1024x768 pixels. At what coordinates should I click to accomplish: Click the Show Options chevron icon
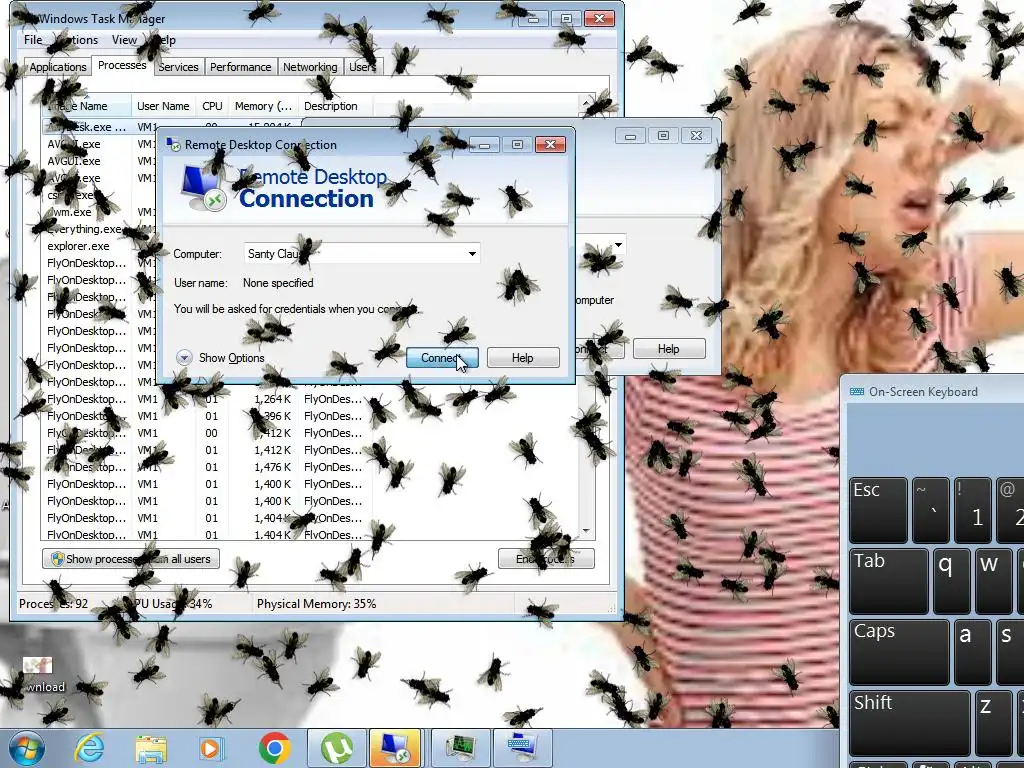(x=184, y=358)
